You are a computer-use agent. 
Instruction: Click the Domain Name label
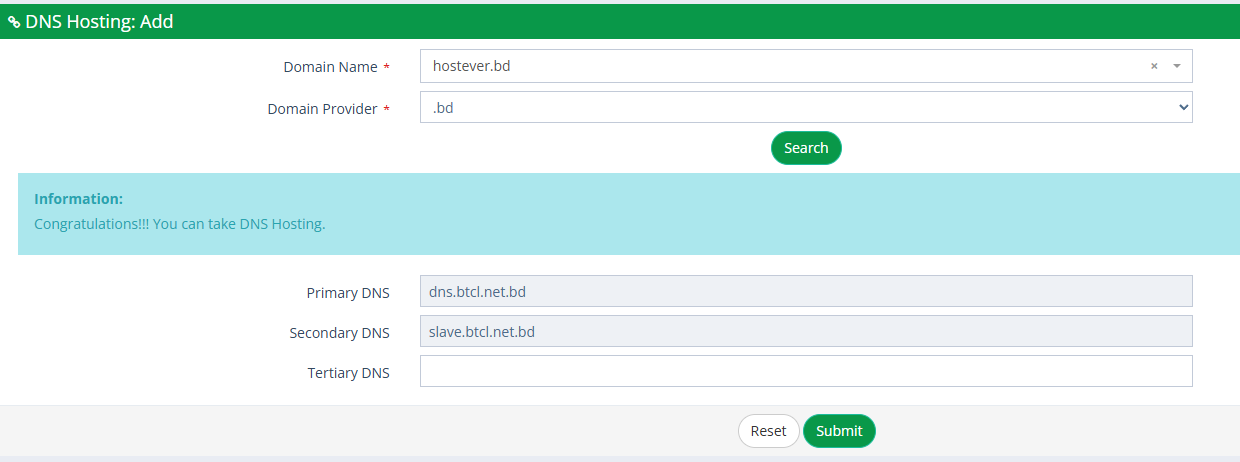click(330, 67)
